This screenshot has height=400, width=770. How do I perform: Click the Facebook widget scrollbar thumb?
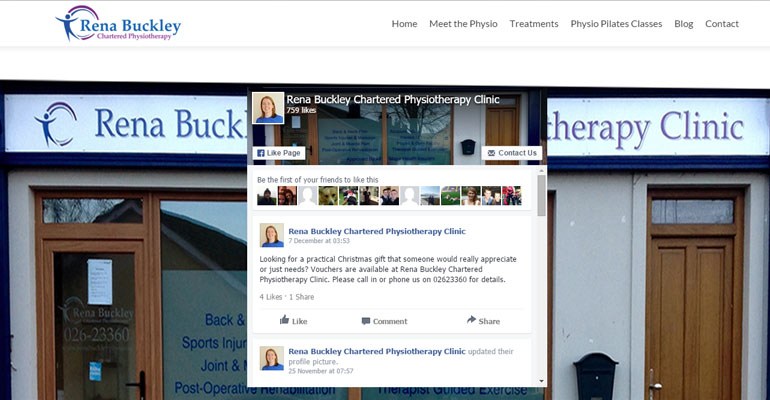pyautogui.click(x=541, y=195)
